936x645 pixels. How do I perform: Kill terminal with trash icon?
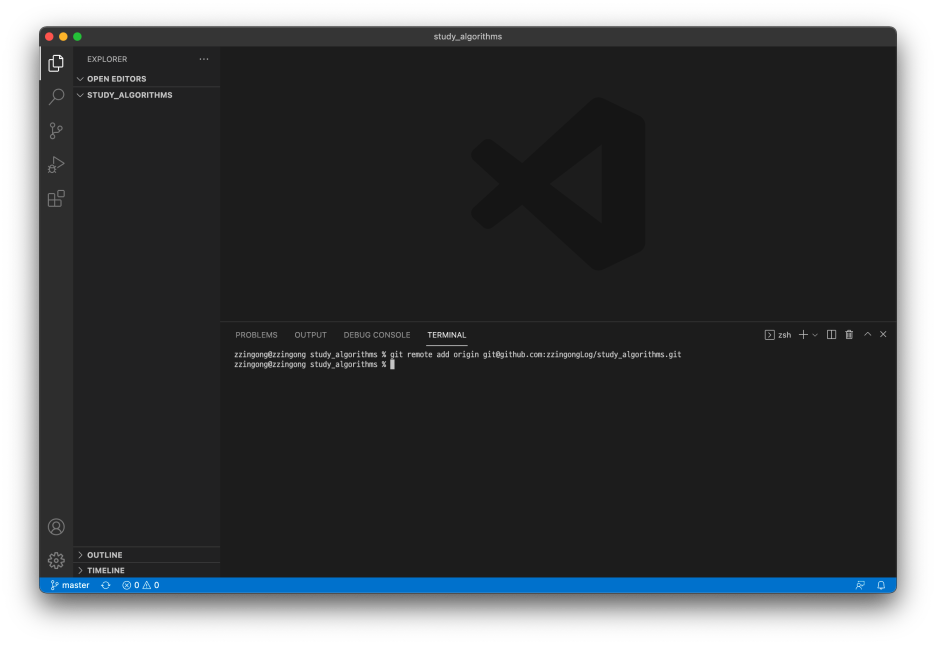point(849,335)
